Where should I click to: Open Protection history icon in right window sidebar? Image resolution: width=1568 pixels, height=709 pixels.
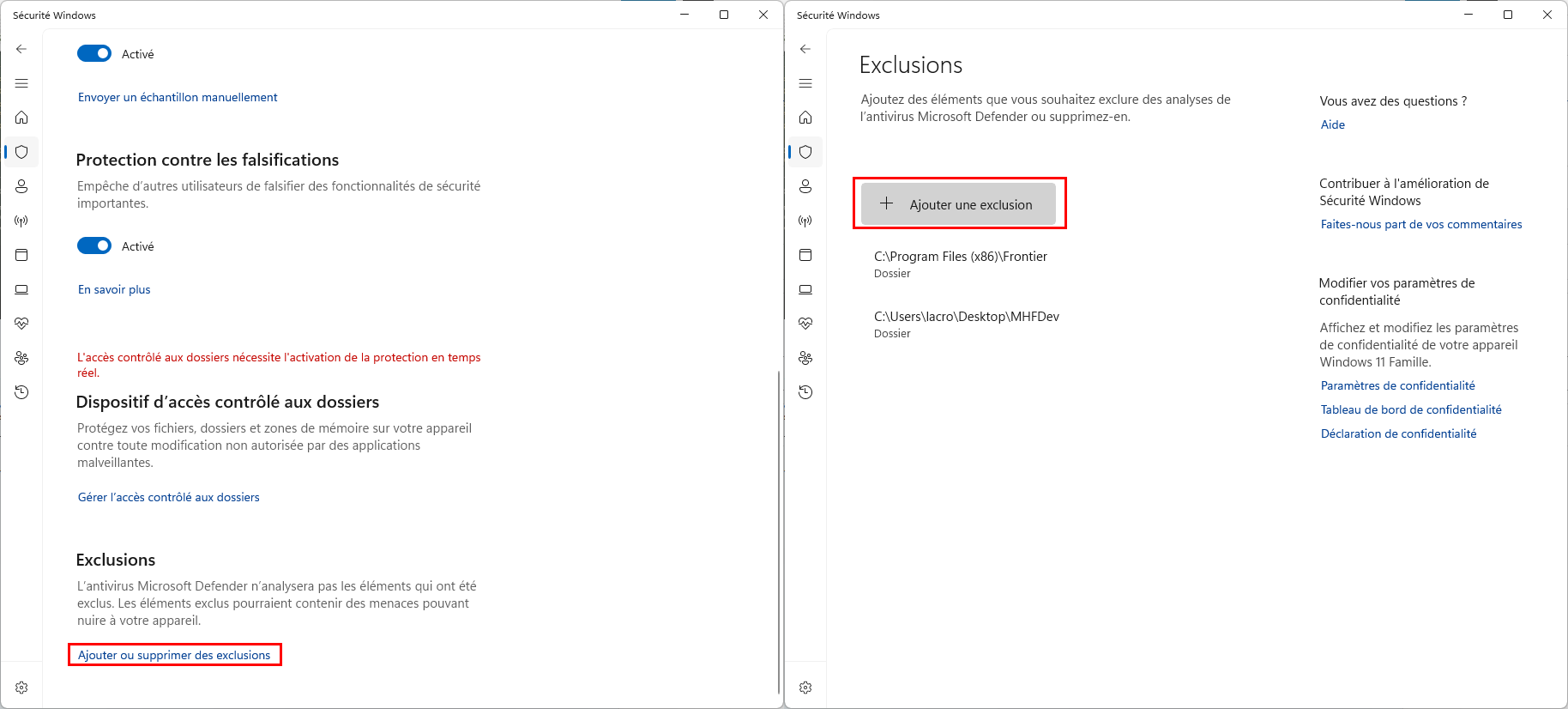pos(805,392)
